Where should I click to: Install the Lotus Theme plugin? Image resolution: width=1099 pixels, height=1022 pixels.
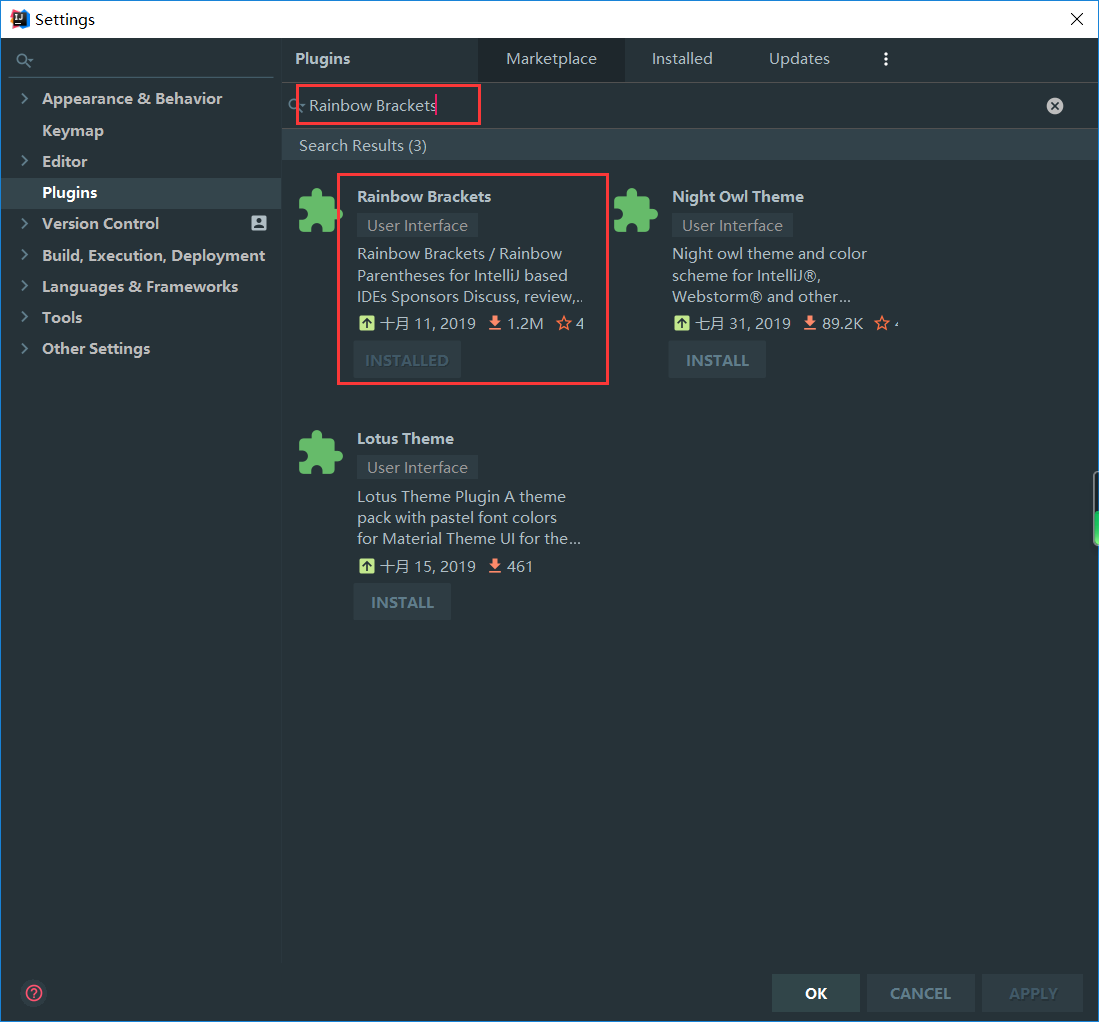(402, 602)
